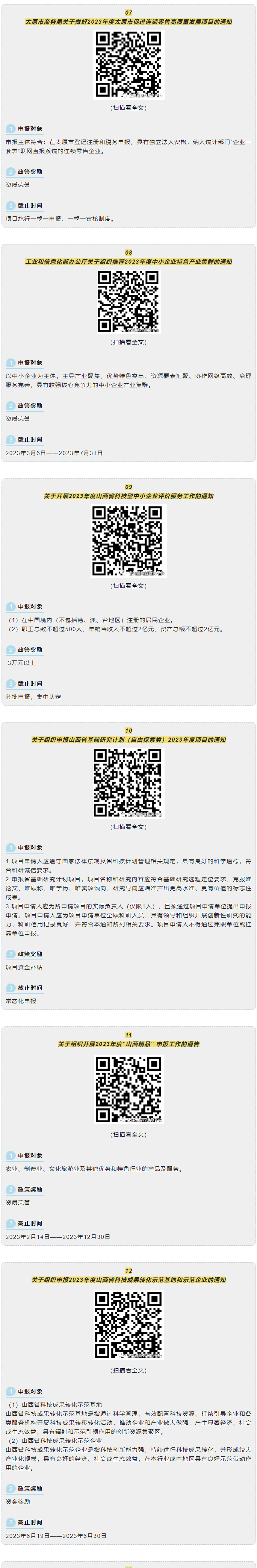The image size is (257, 1568).
Task: Click the QR code under notice 11
Action: pyautogui.click(x=129, y=1089)
